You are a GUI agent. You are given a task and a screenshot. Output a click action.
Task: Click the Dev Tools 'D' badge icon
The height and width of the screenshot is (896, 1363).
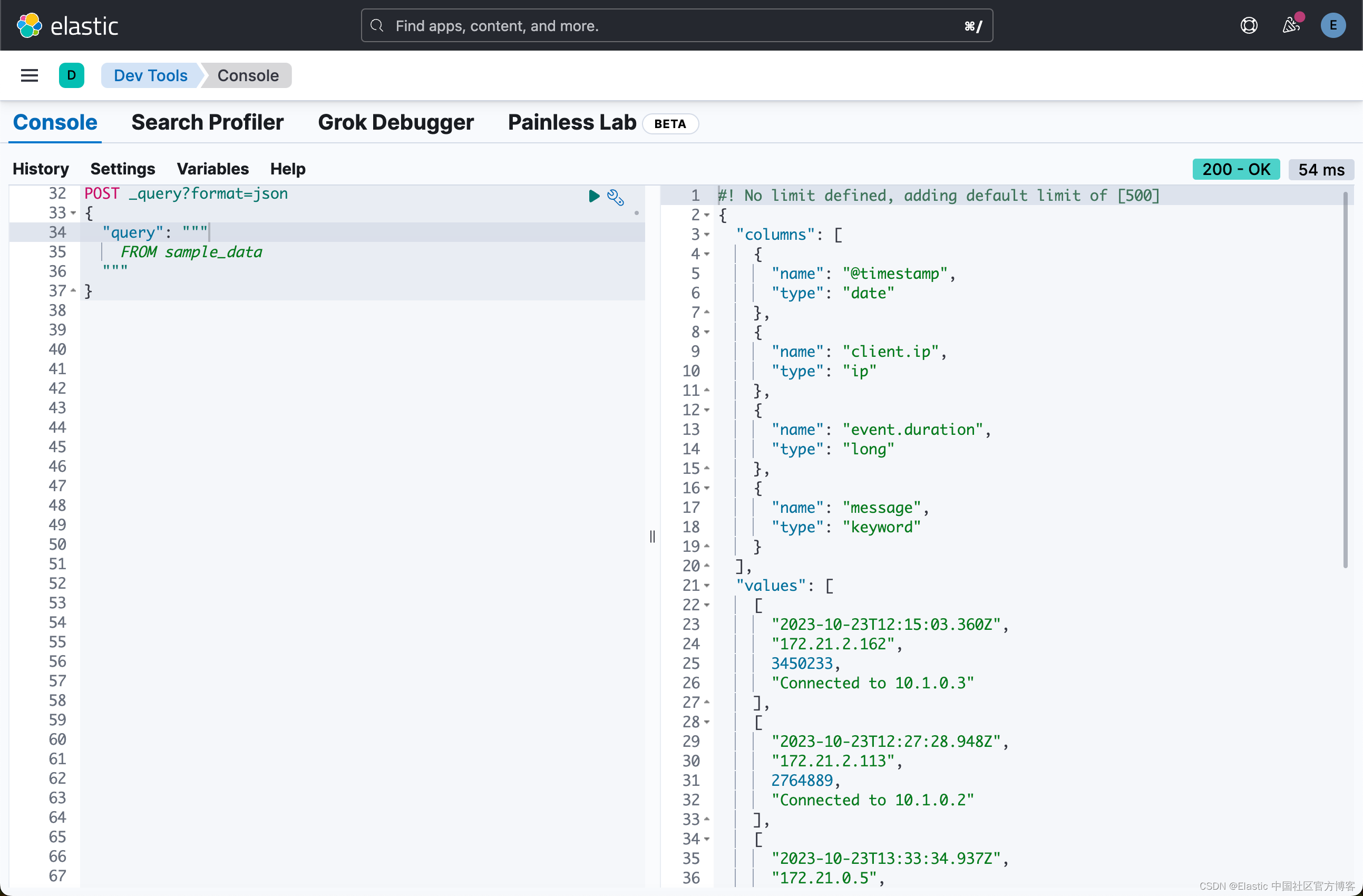72,75
